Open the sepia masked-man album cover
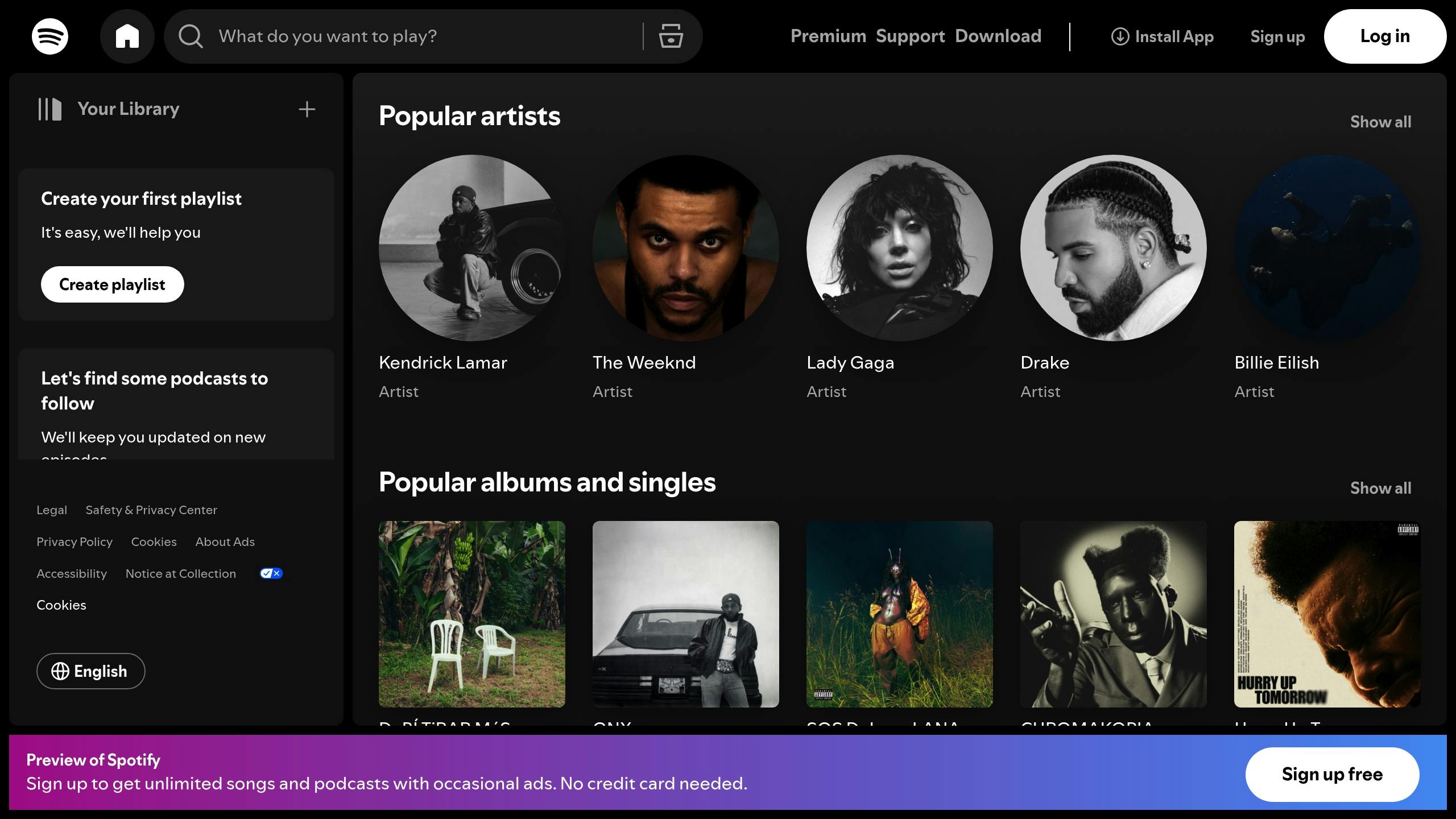Screen dimensions: 1456x819 [x=1114, y=614]
